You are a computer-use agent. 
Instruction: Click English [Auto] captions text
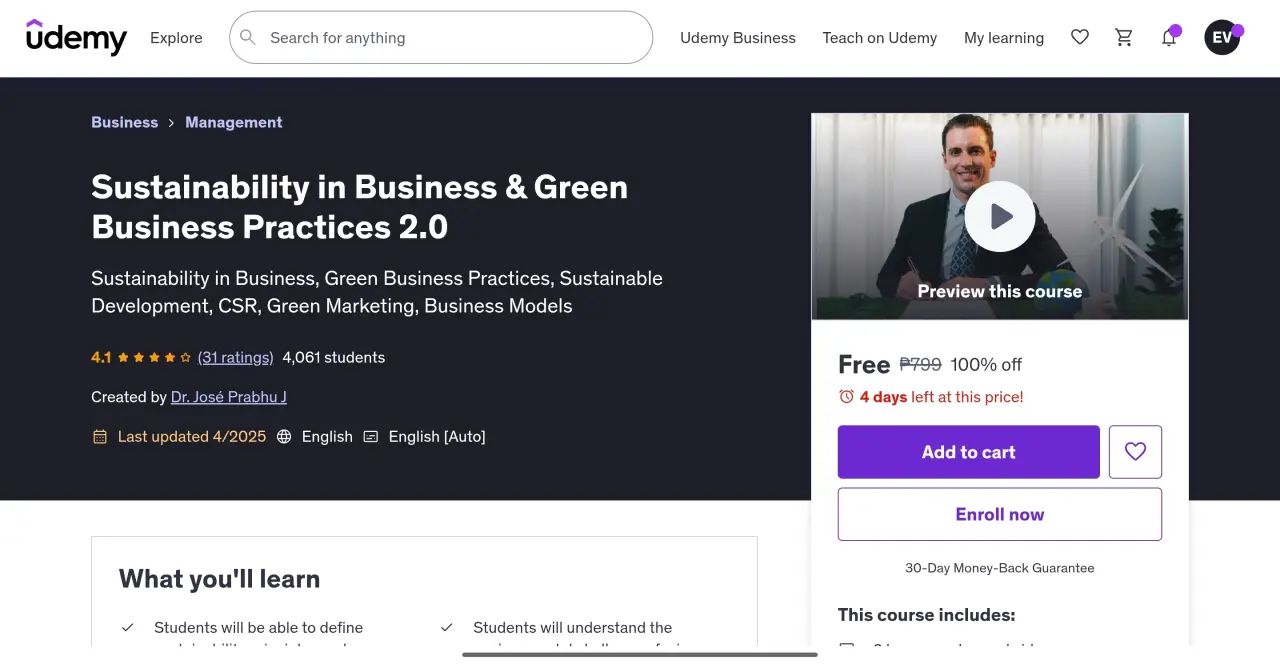[437, 437]
